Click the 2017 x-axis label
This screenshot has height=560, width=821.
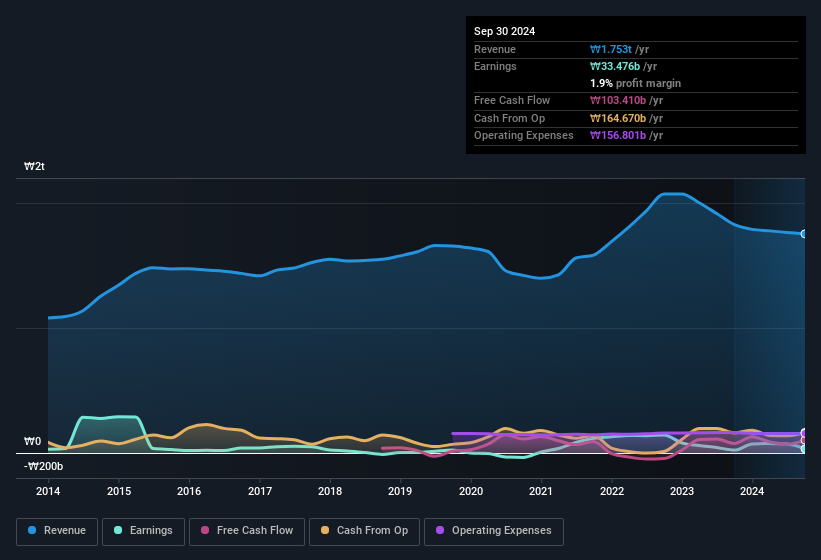pos(260,491)
